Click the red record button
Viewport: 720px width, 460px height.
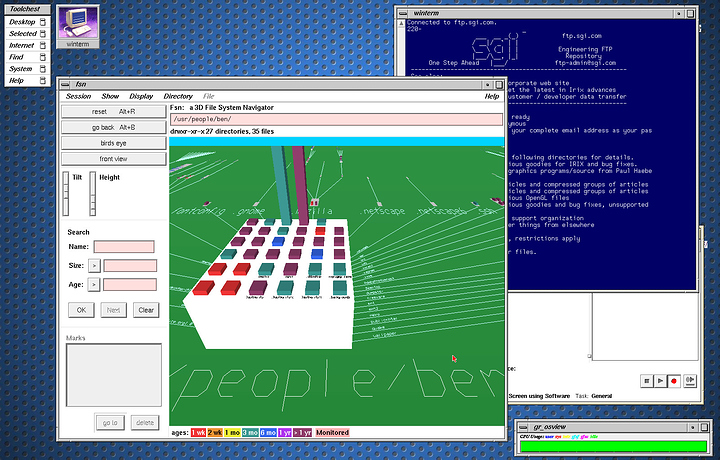click(x=674, y=381)
